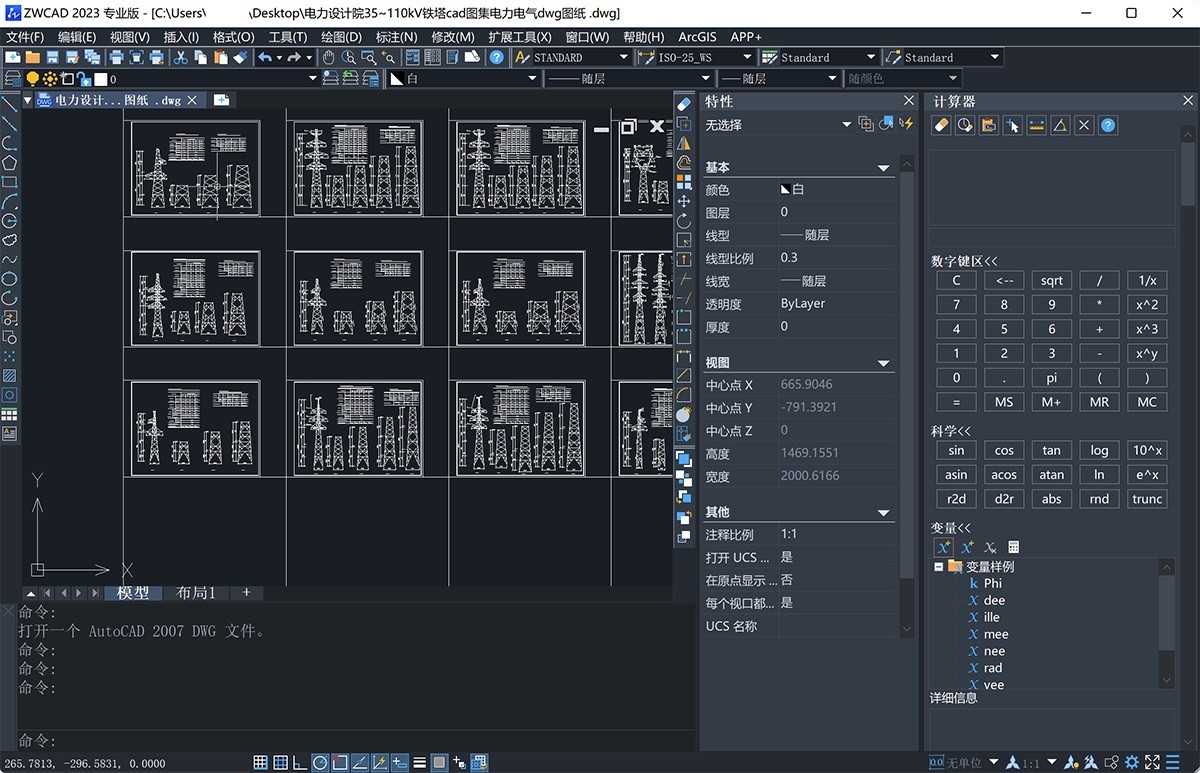Open the 绘图(D) menu
1200x773 pixels.
[338, 37]
